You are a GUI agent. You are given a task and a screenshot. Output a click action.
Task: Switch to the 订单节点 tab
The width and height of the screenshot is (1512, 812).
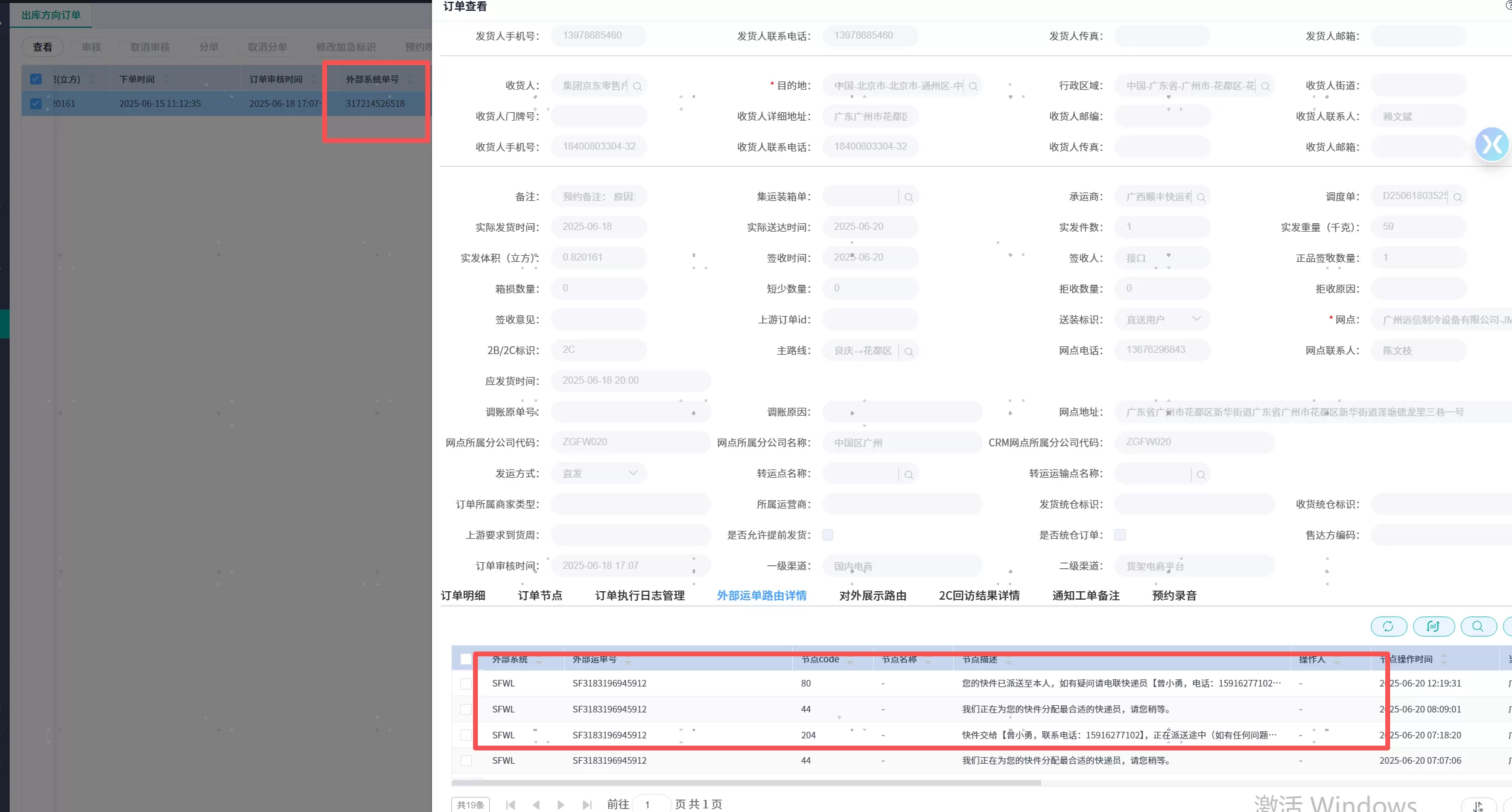[x=539, y=596]
